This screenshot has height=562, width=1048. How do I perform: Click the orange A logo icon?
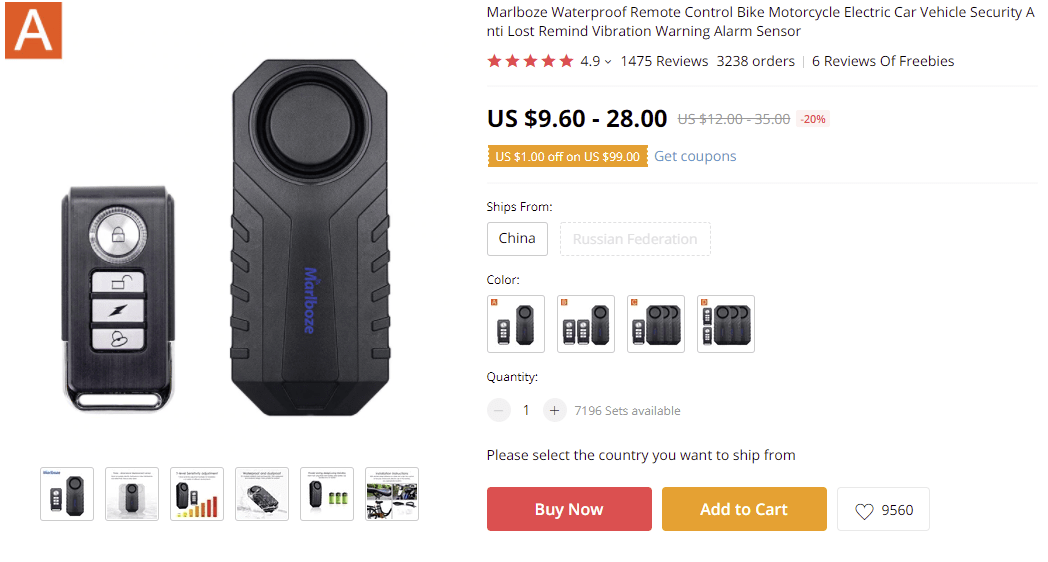(33, 31)
